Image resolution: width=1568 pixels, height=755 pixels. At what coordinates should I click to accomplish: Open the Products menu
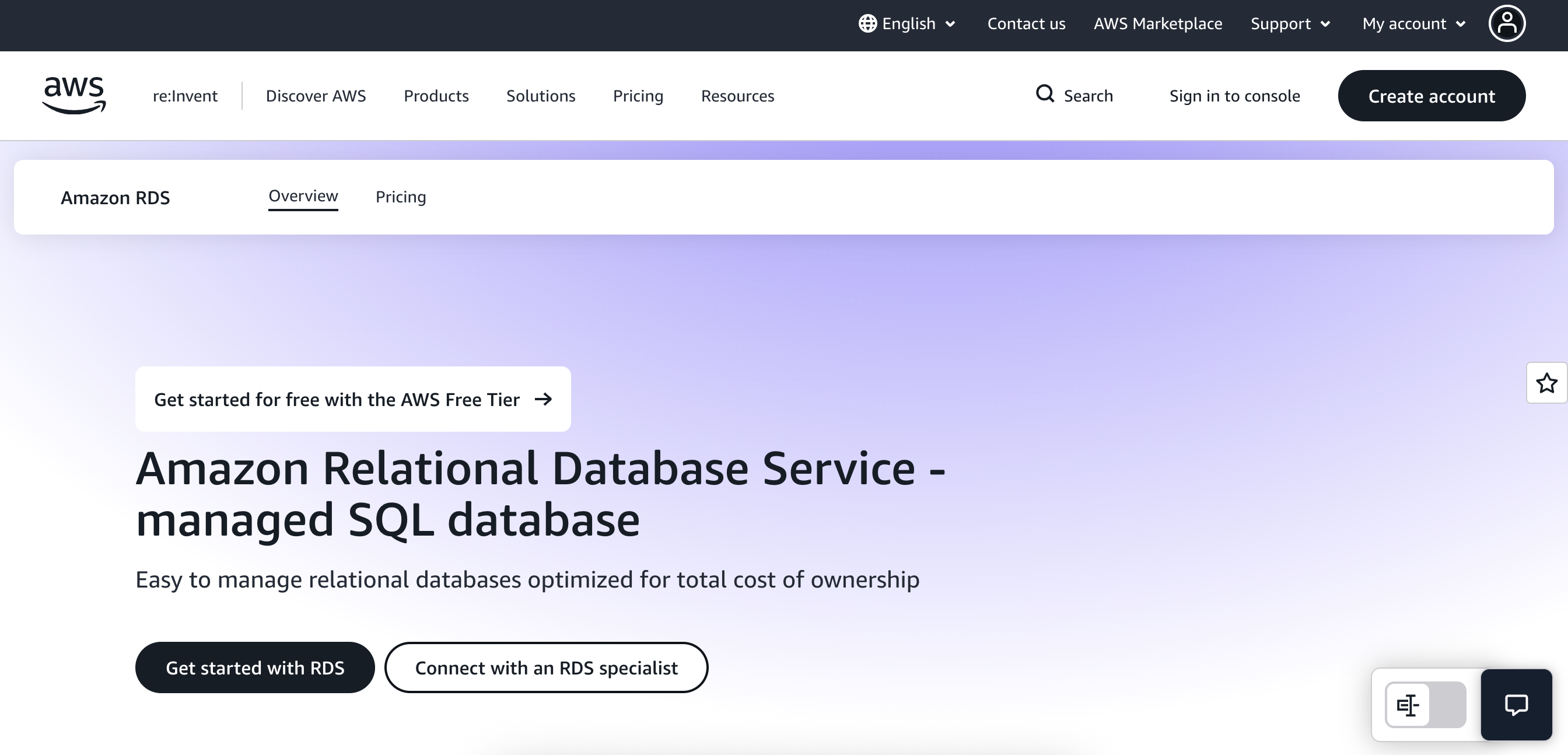click(x=436, y=96)
